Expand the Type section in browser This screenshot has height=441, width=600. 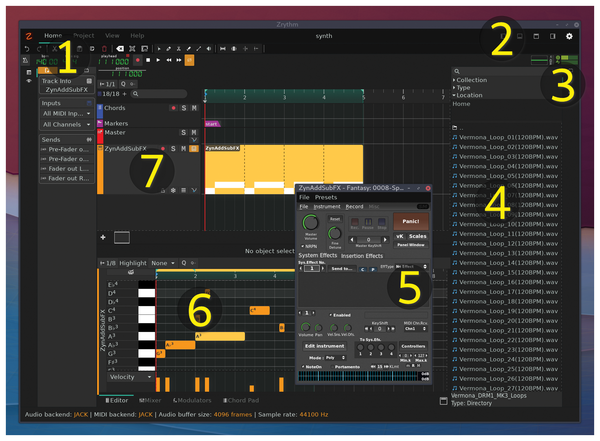tap(461, 88)
